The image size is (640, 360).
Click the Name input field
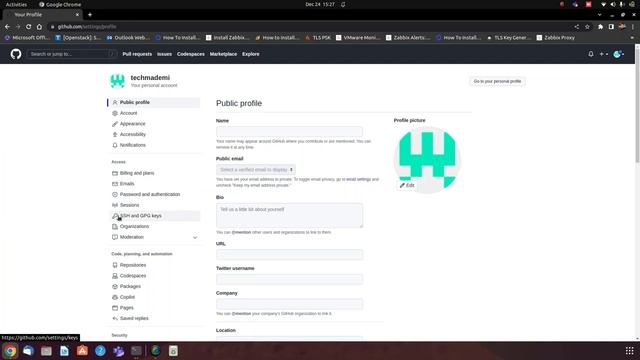click(289, 131)
